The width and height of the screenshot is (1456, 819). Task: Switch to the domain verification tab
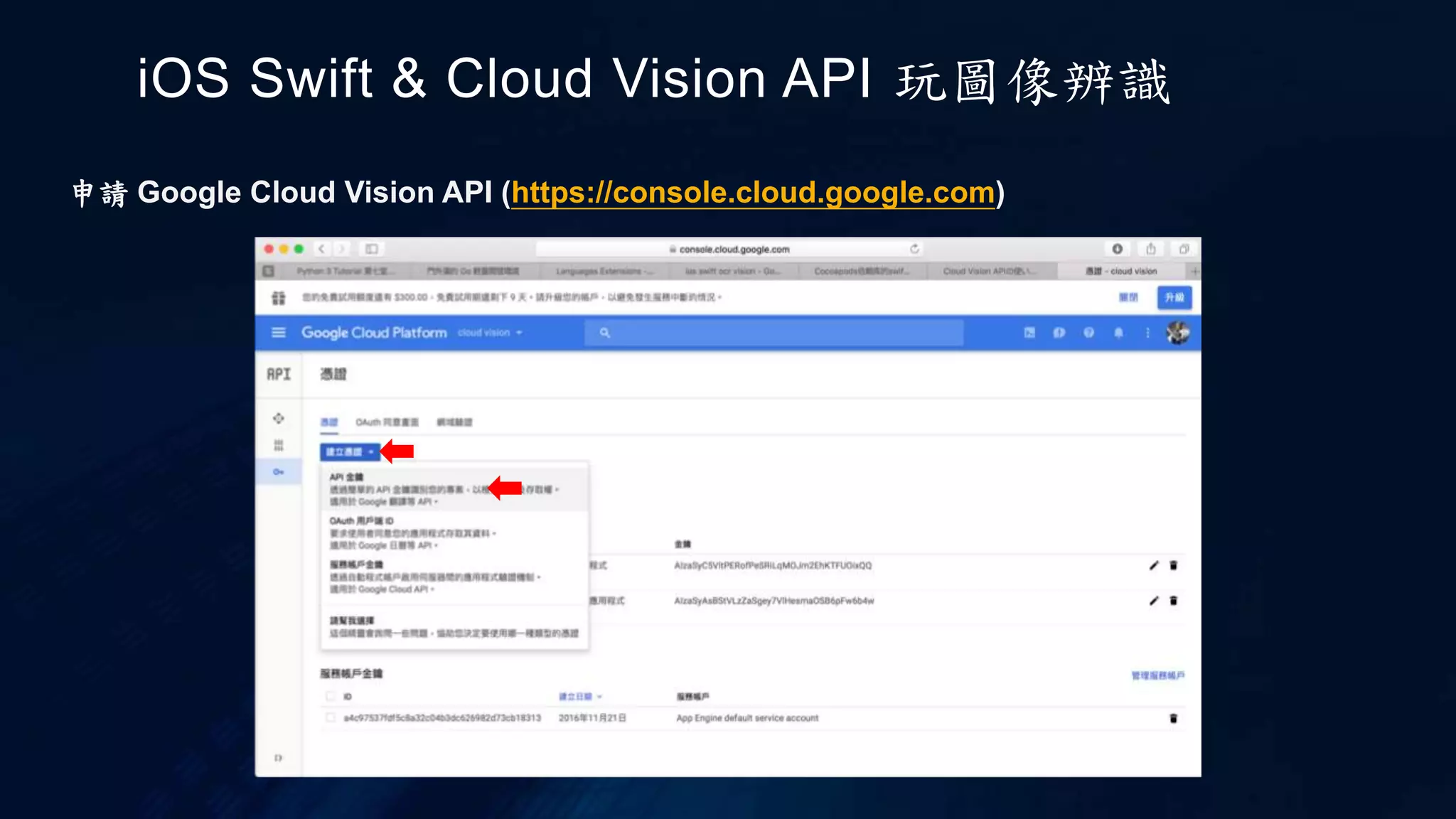[x=454, y=422]
